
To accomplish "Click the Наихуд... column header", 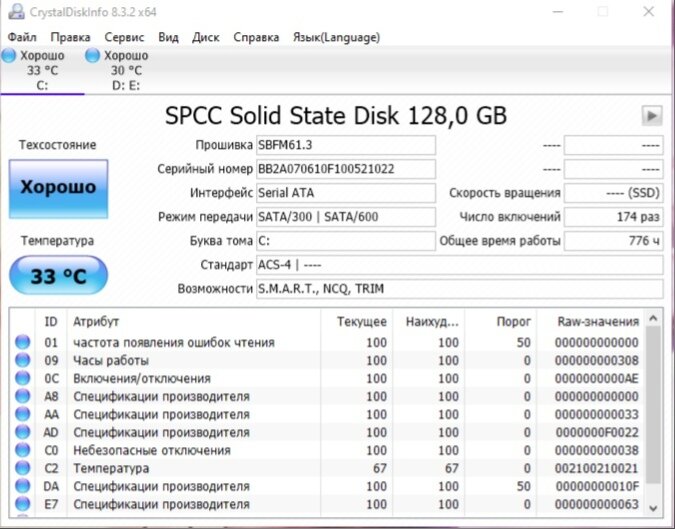I will tap(428, 322).
